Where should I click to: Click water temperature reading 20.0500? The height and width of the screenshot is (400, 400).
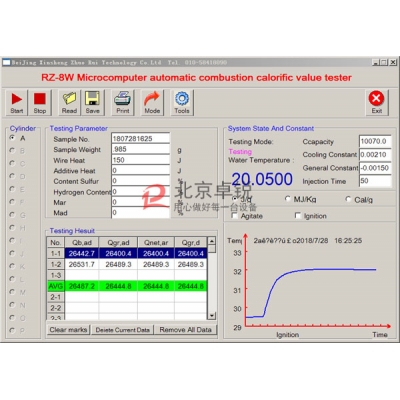tap(262, 179)
